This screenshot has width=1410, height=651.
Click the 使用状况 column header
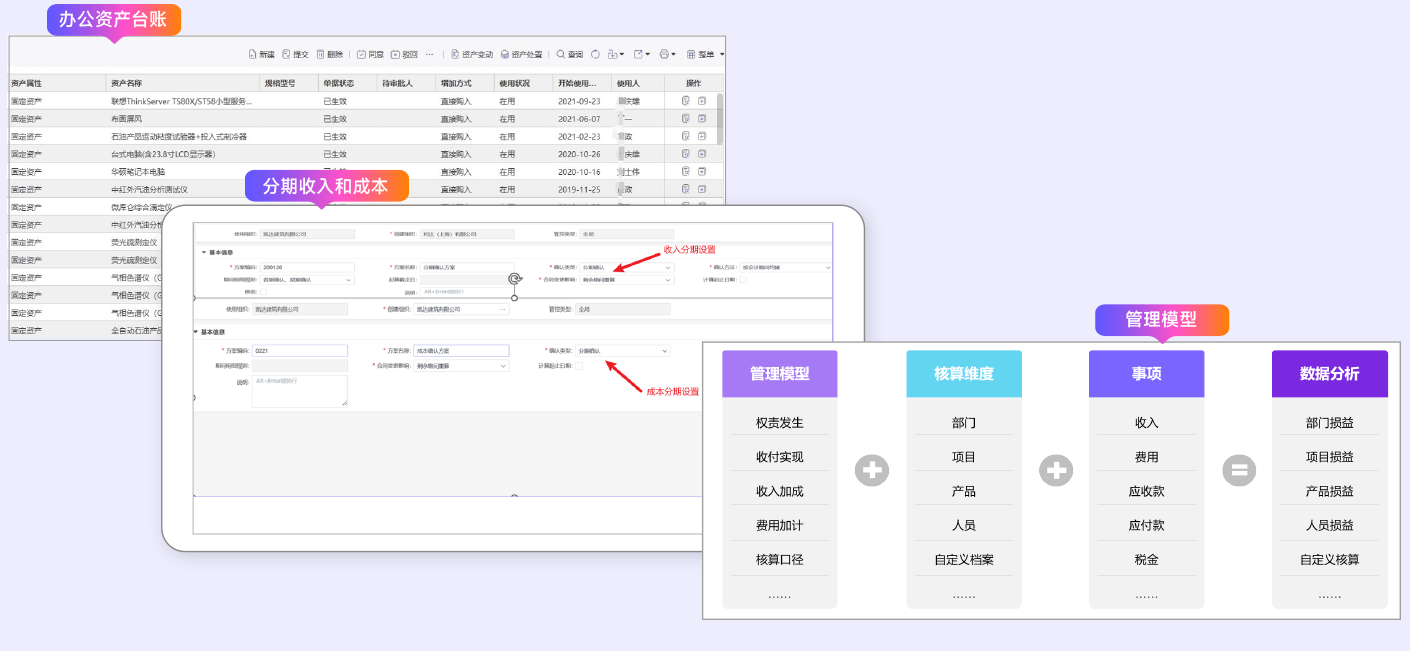[514, 83]
